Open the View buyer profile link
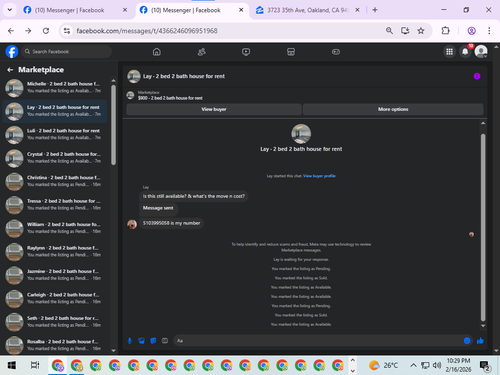Viewport: 500px width, 375px height. coord(319,176)
